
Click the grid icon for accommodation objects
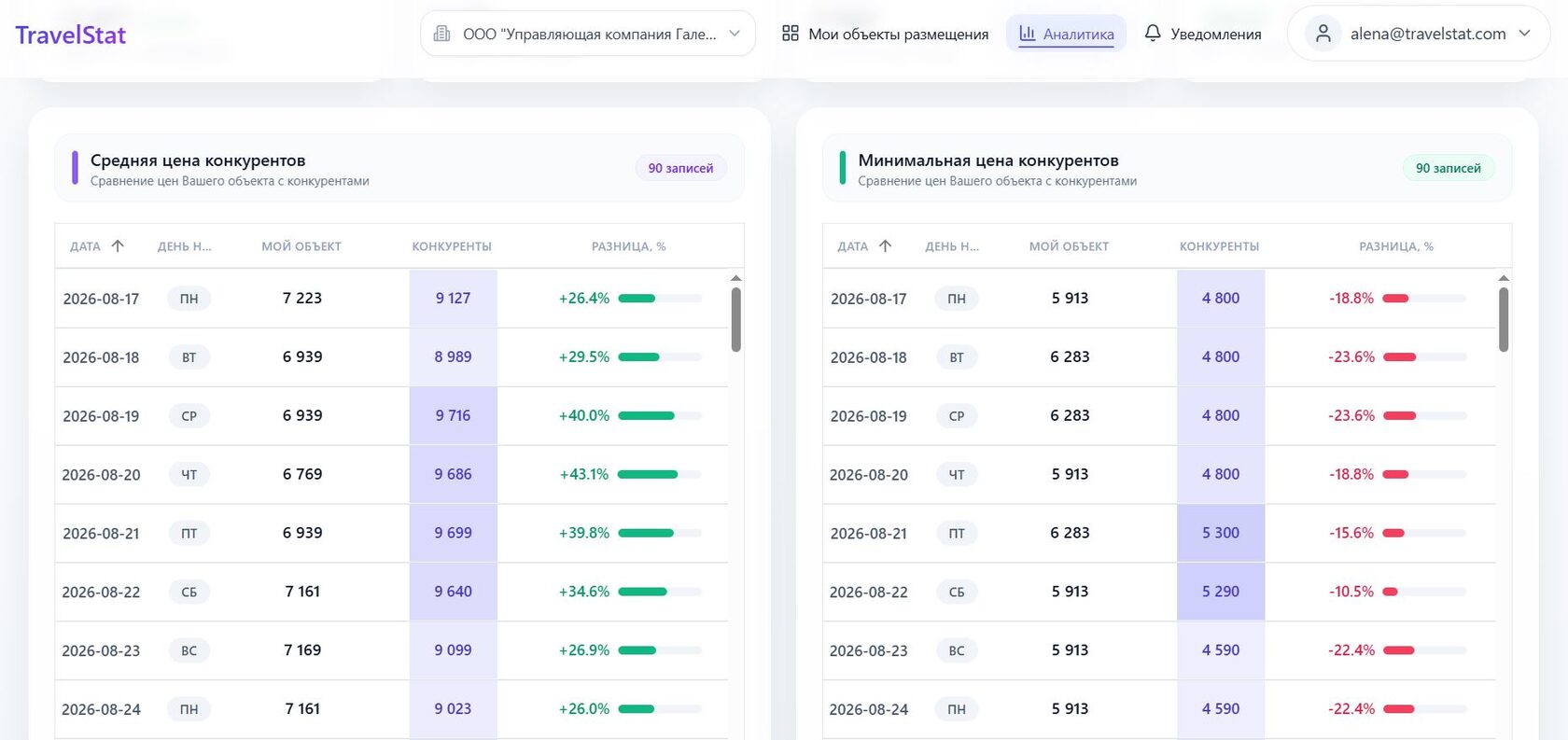[791, 34]
